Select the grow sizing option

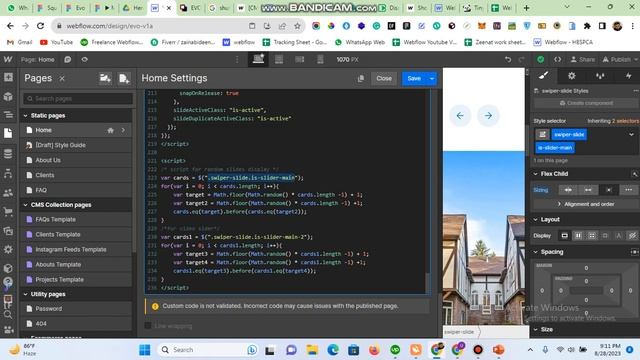point(588,190)
